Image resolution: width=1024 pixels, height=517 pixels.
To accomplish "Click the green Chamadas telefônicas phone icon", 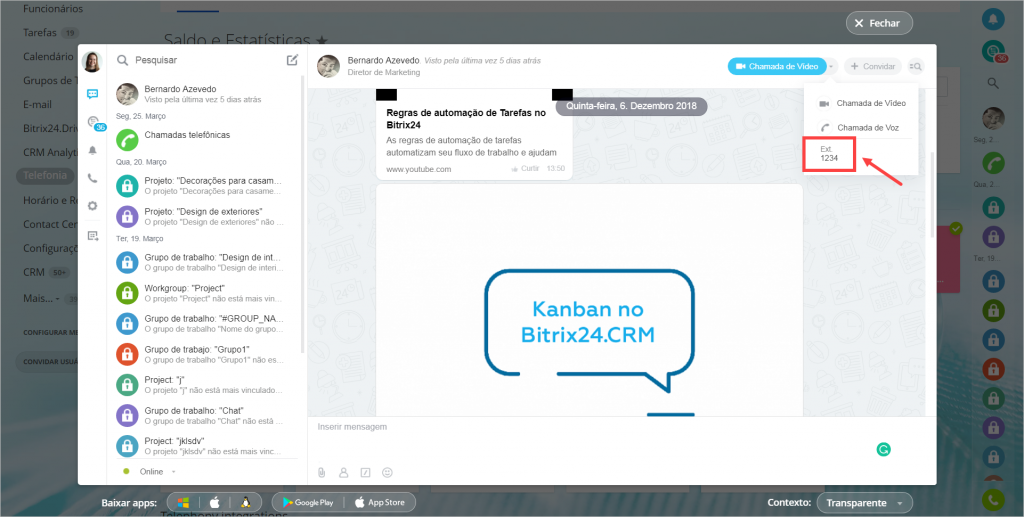I will (127, 139).
